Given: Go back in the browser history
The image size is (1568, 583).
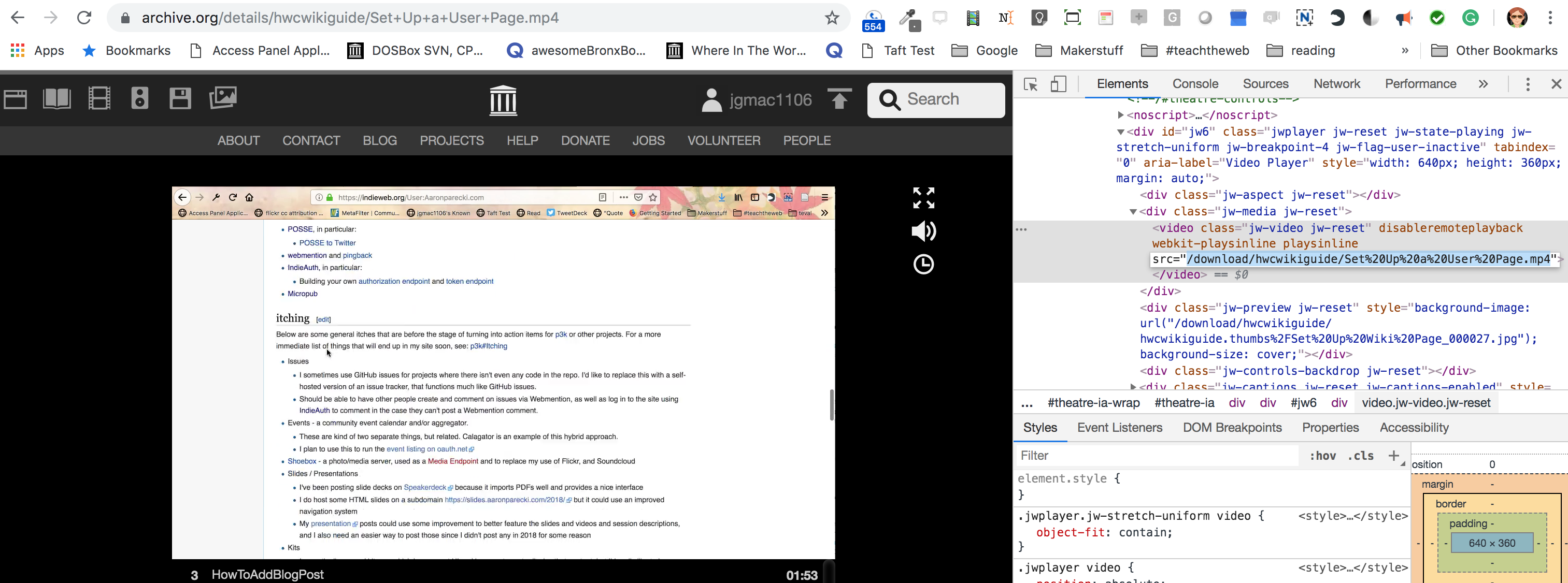Looking at the screenshot, I should 18,18.
